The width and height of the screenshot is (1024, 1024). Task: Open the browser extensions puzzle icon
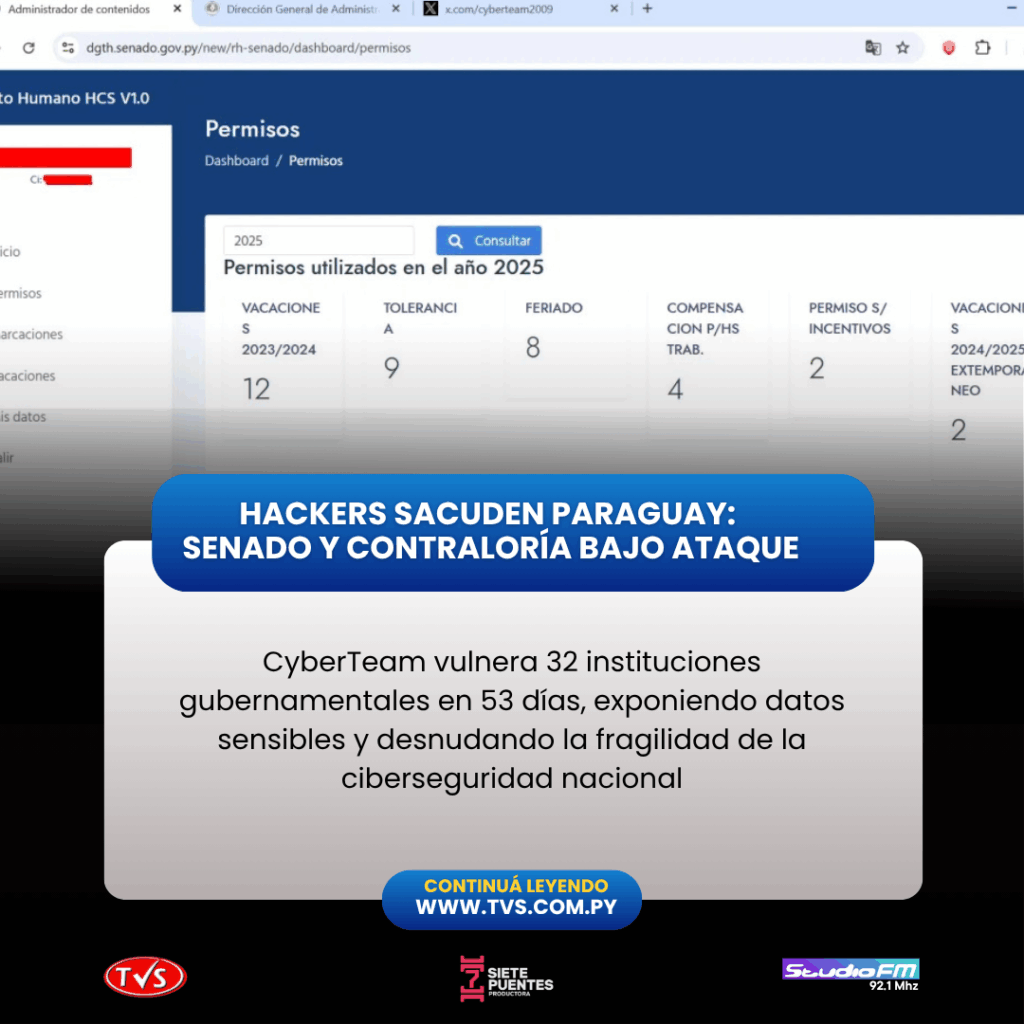pyautogui.click(x=983, y=48)
